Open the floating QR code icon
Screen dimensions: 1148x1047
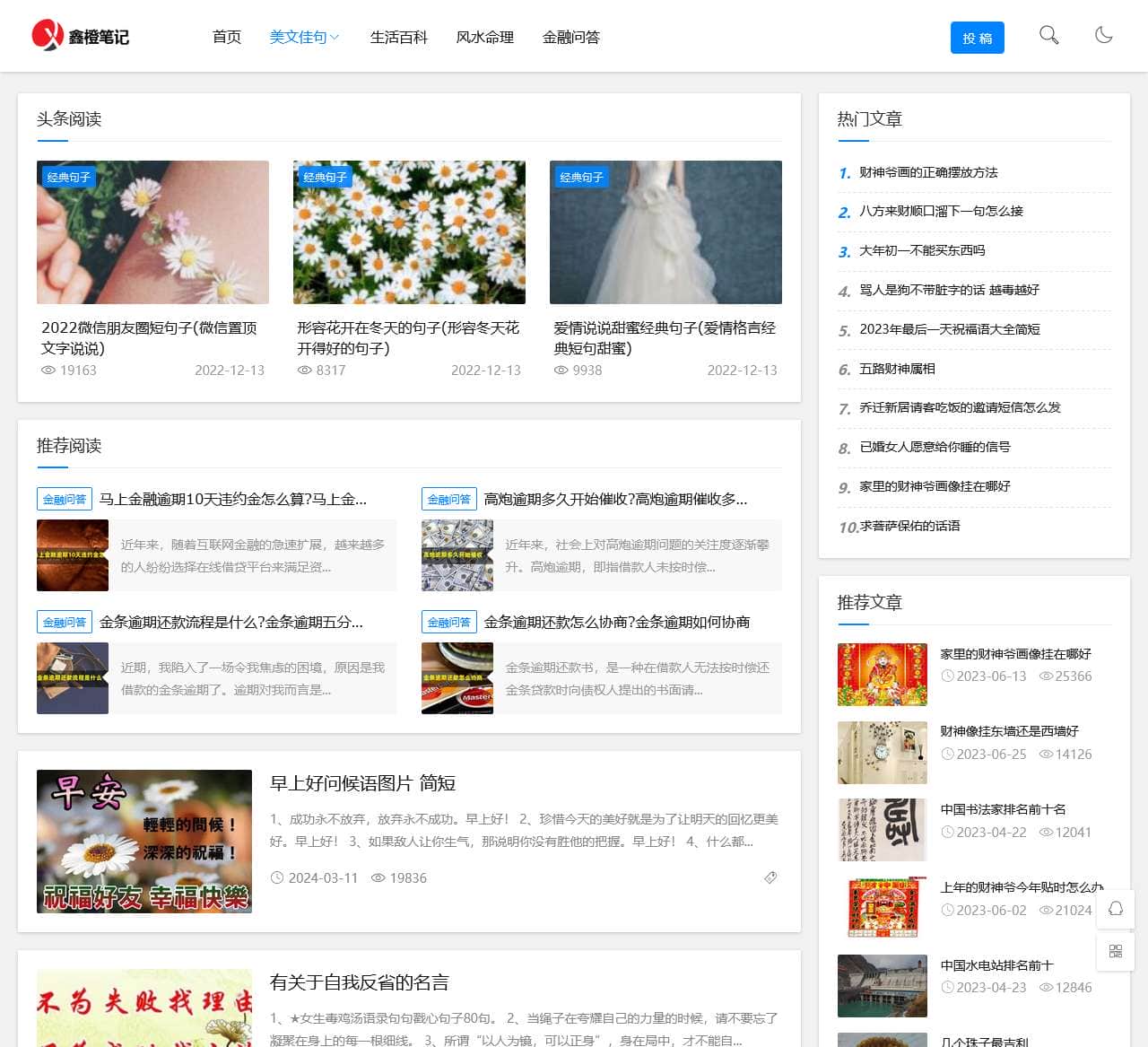(1116, 951)
